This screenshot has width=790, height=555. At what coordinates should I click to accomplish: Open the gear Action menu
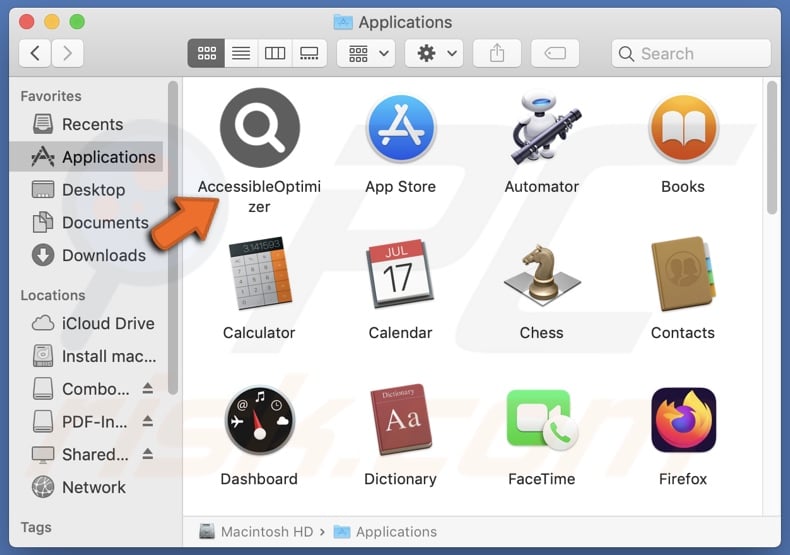click(x=434, y=53)
